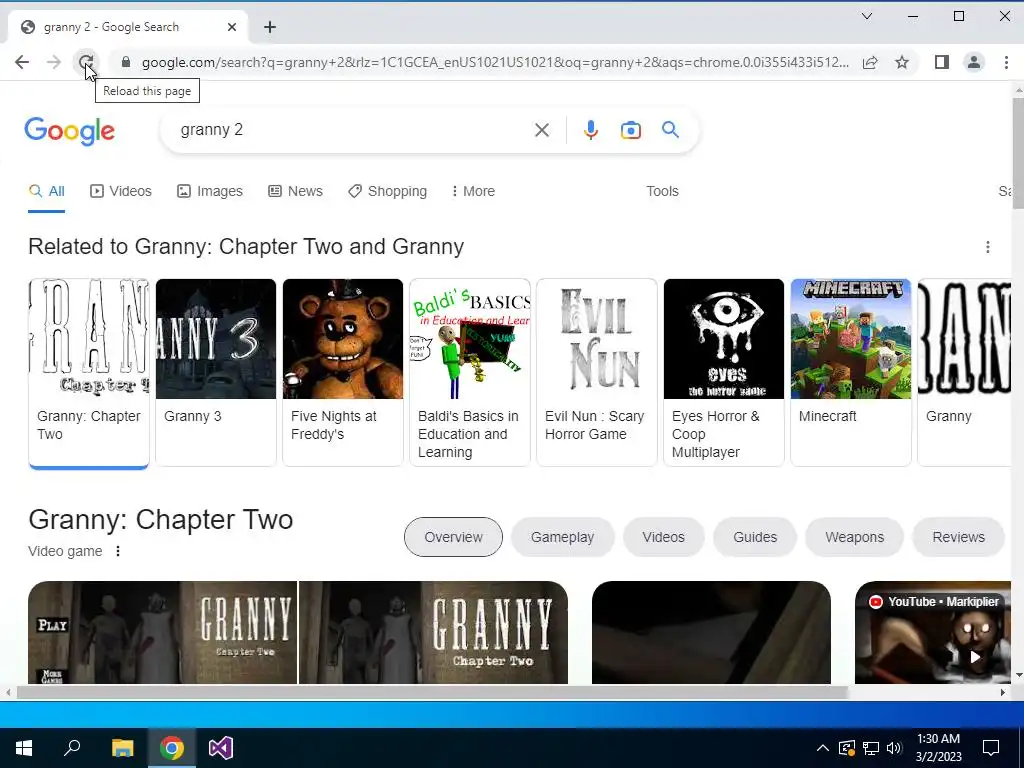Viewport: 1024px width, 768px height.
Task: Open more options next to 'Video game'
Action: click(118, 551)
